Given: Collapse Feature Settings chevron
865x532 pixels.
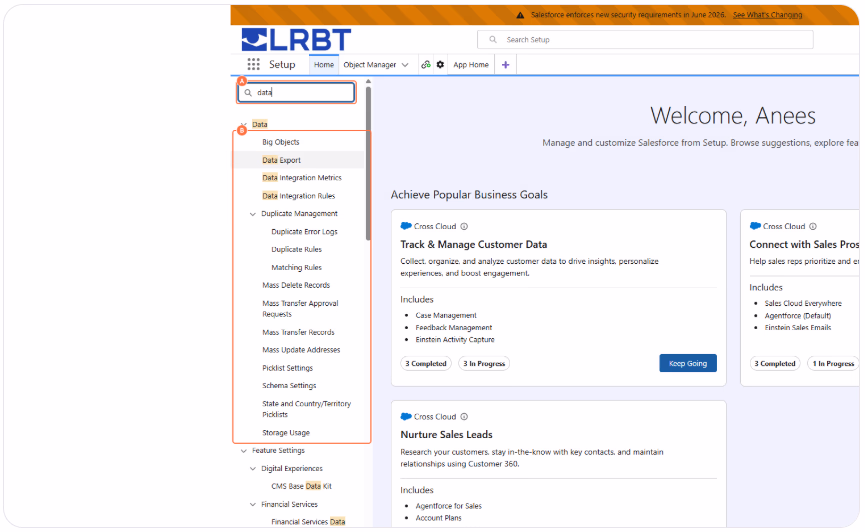Looking at the screenshot, I should coord(244,451).
